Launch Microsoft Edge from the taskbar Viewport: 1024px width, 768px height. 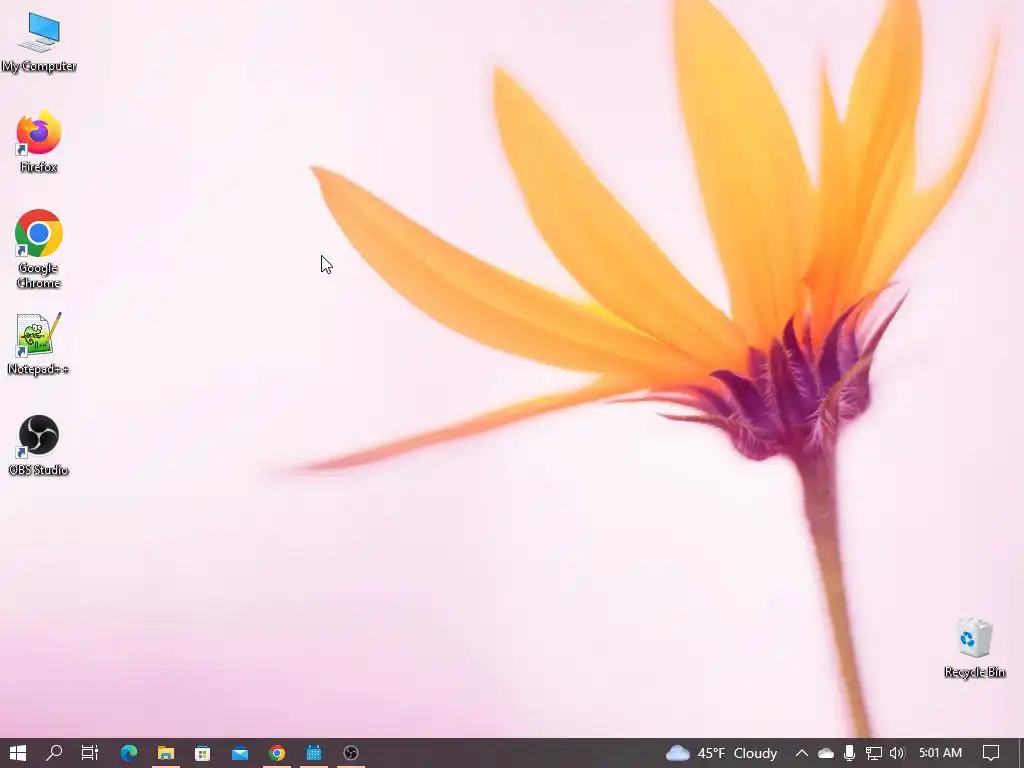click(129, 753)
